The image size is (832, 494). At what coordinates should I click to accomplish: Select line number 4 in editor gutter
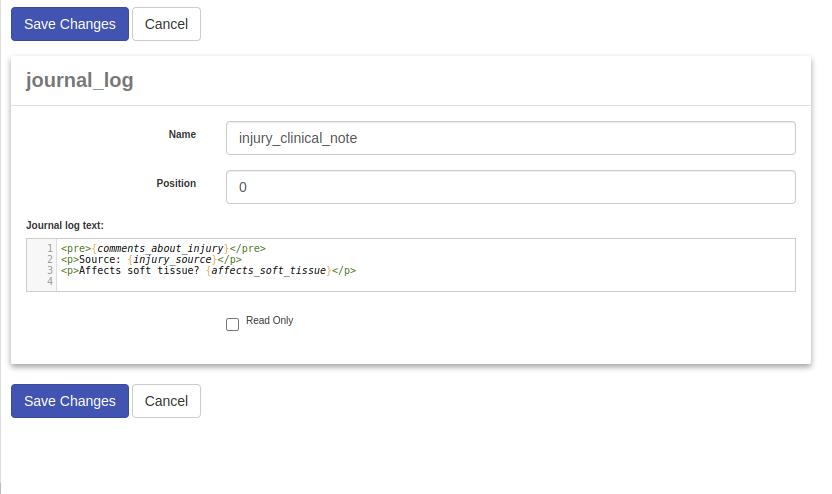[49, 282]
